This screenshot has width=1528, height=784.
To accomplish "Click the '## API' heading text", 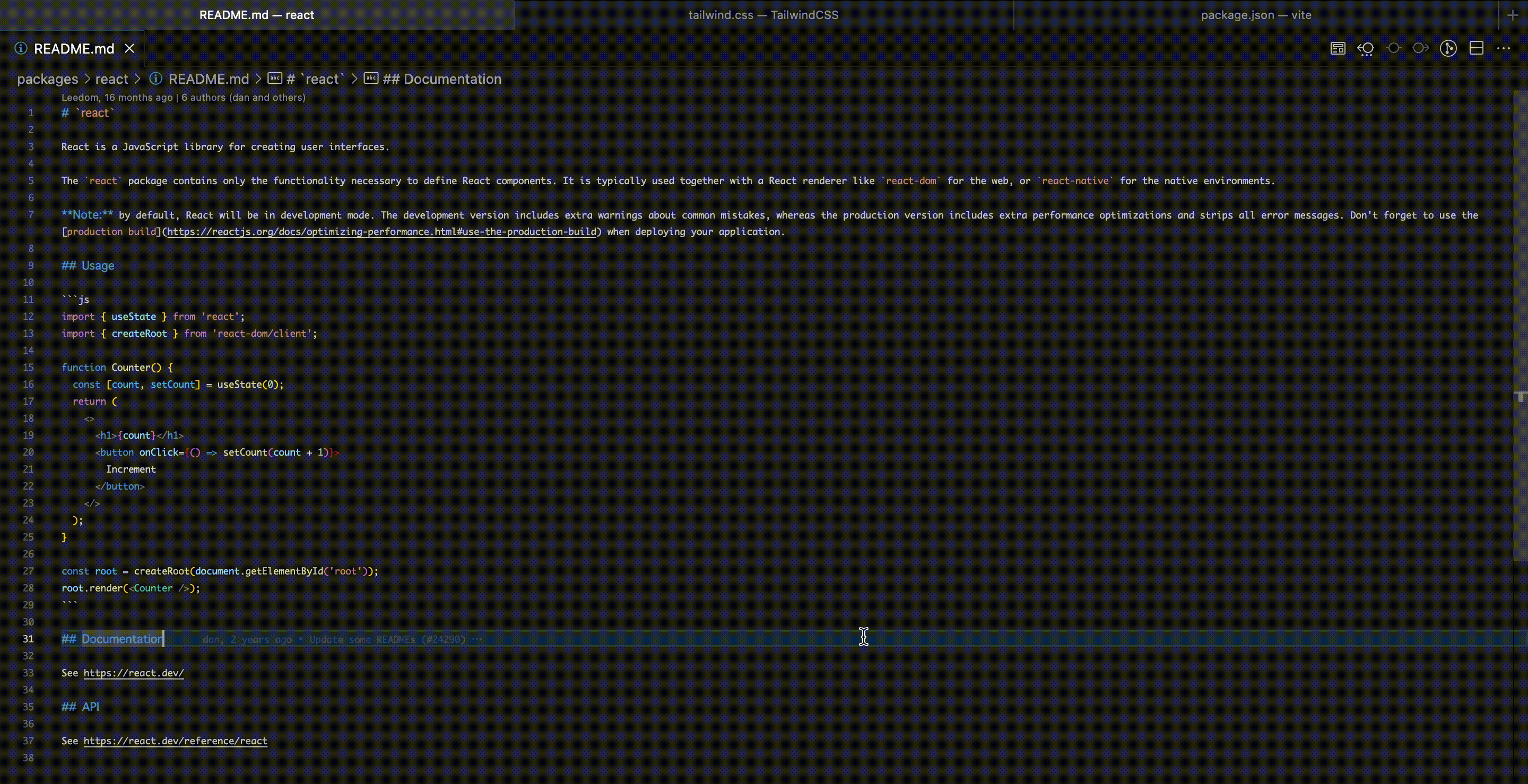I will pos(80,707).
